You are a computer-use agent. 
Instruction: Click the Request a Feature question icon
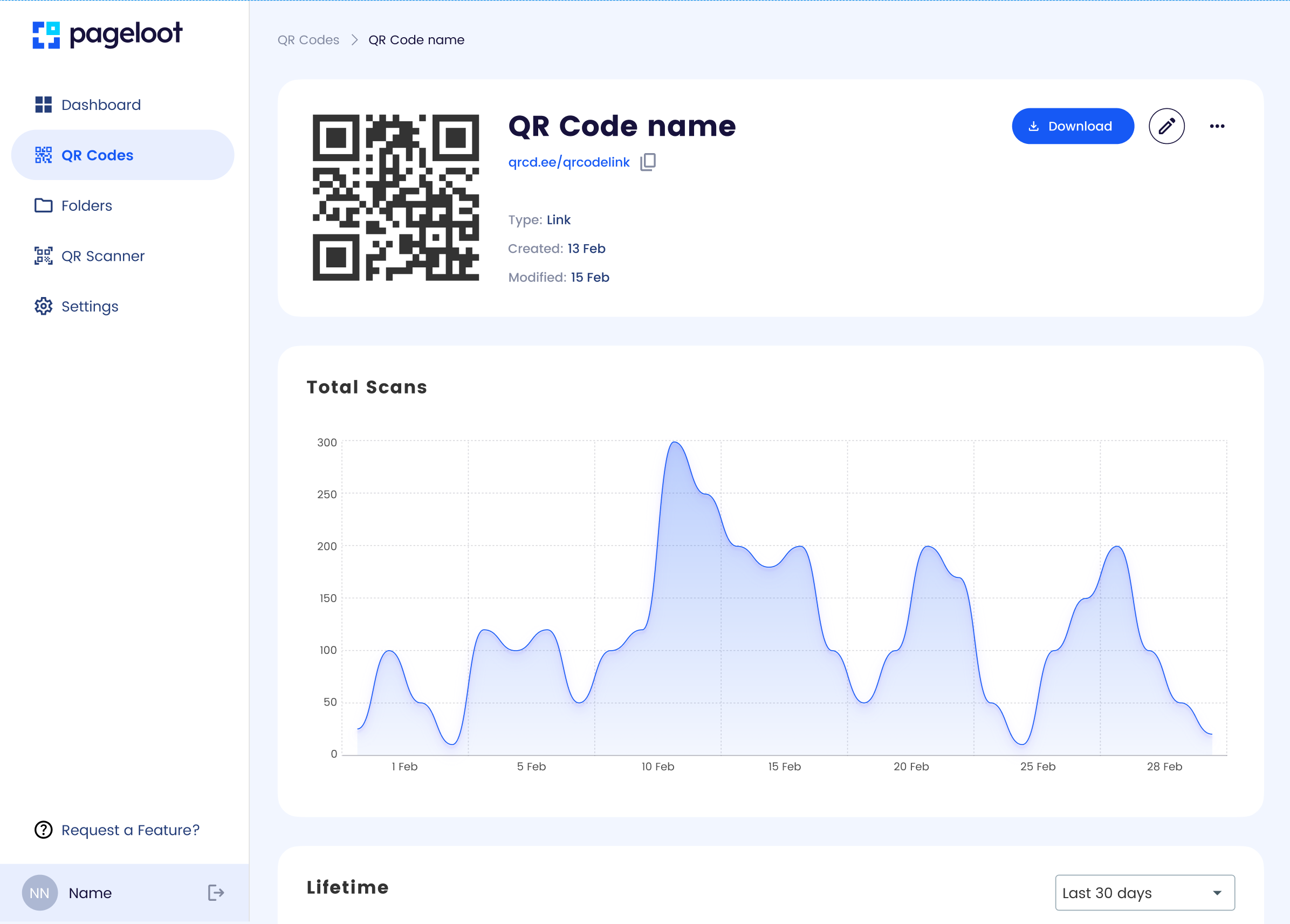[x=43, y=830]
